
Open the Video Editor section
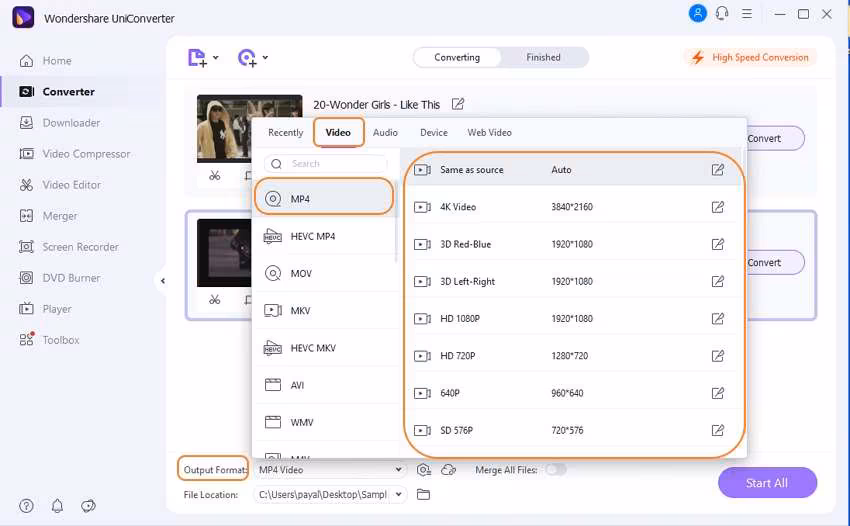(x=60, y=185)
